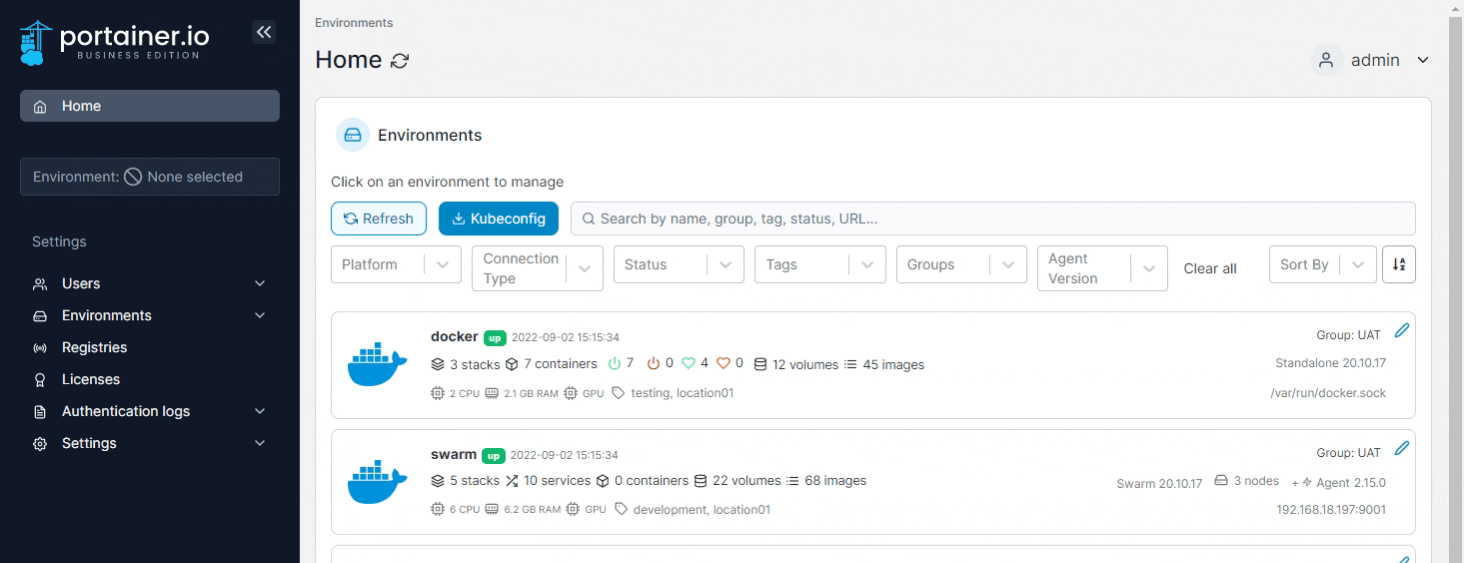Click Clear all filters link
The width and height of the screenshot is (1464, 563).
pos(1210,269)
